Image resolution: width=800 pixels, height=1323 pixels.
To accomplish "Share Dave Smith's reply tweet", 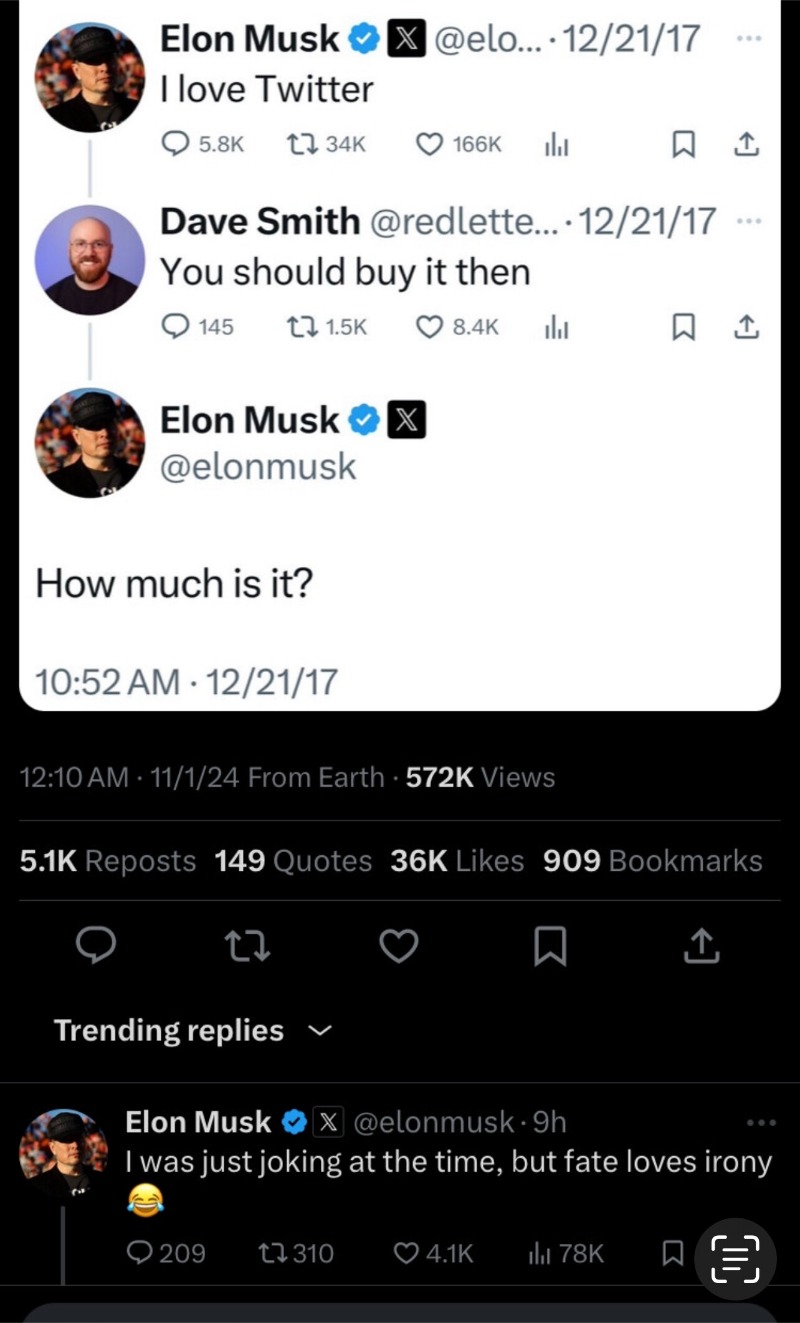I will 746,327.
